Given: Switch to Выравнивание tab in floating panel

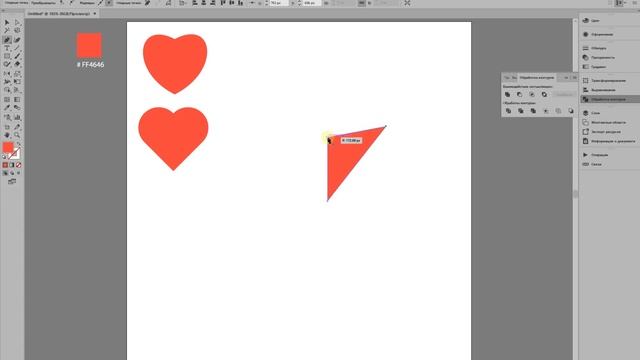Looking at the screenshot, I should point(514,78).
